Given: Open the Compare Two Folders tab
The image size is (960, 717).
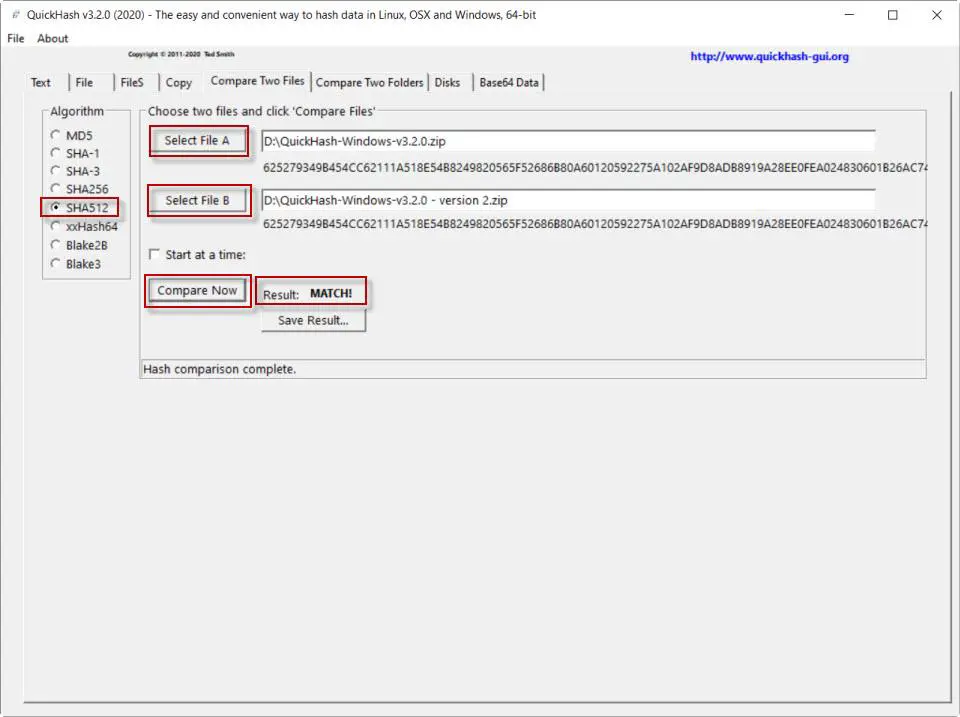Looking at the screenshot, I should (369, 83).
